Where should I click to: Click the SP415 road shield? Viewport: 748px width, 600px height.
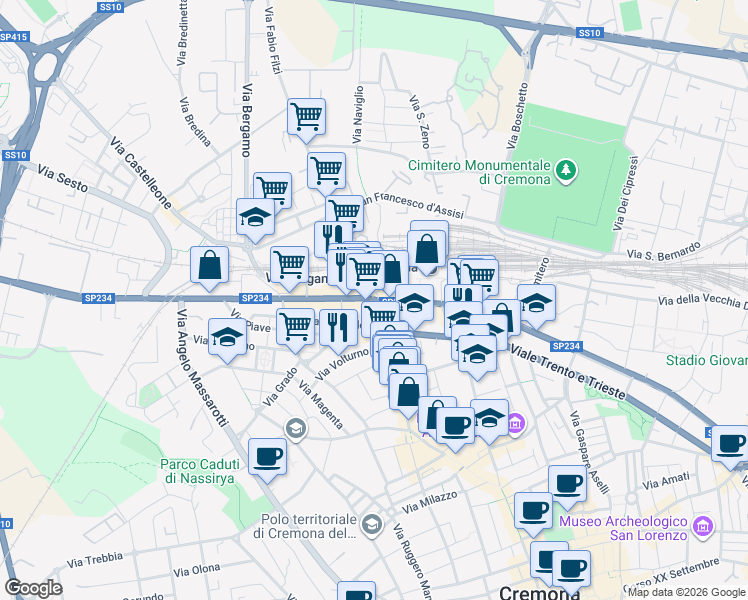tap(14, 37)
